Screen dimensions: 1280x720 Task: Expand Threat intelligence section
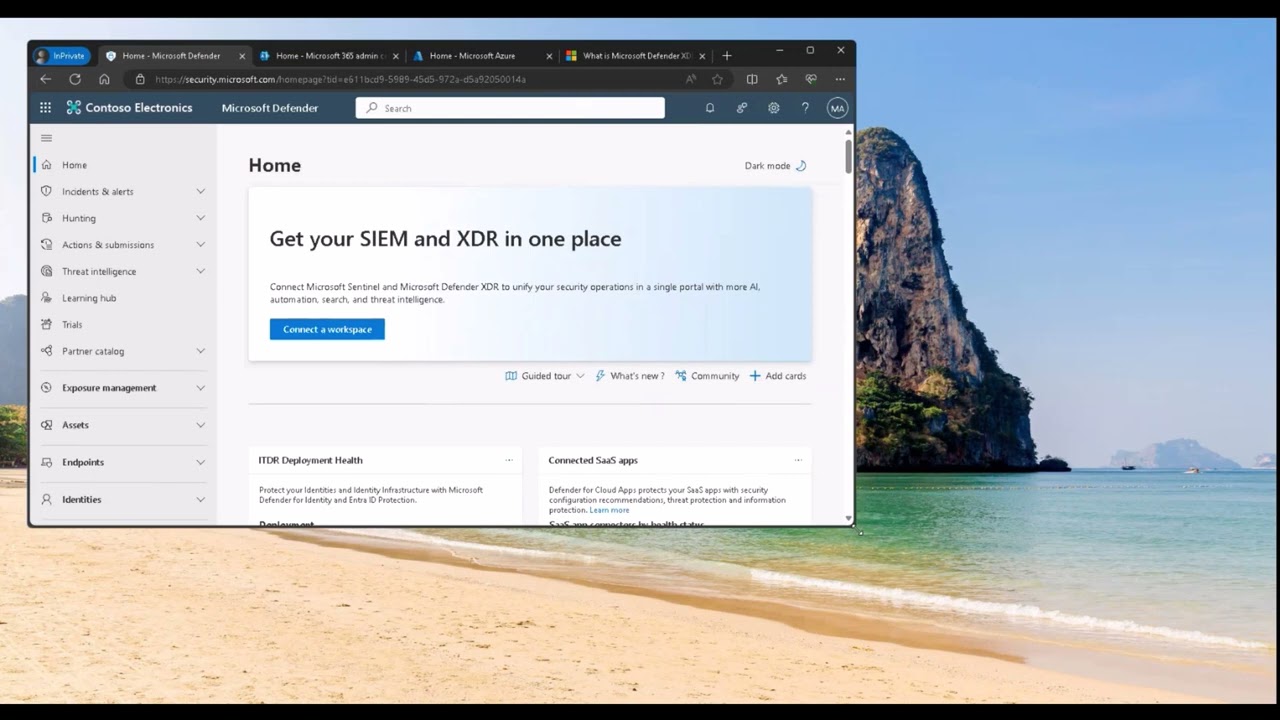click(200, 271)
